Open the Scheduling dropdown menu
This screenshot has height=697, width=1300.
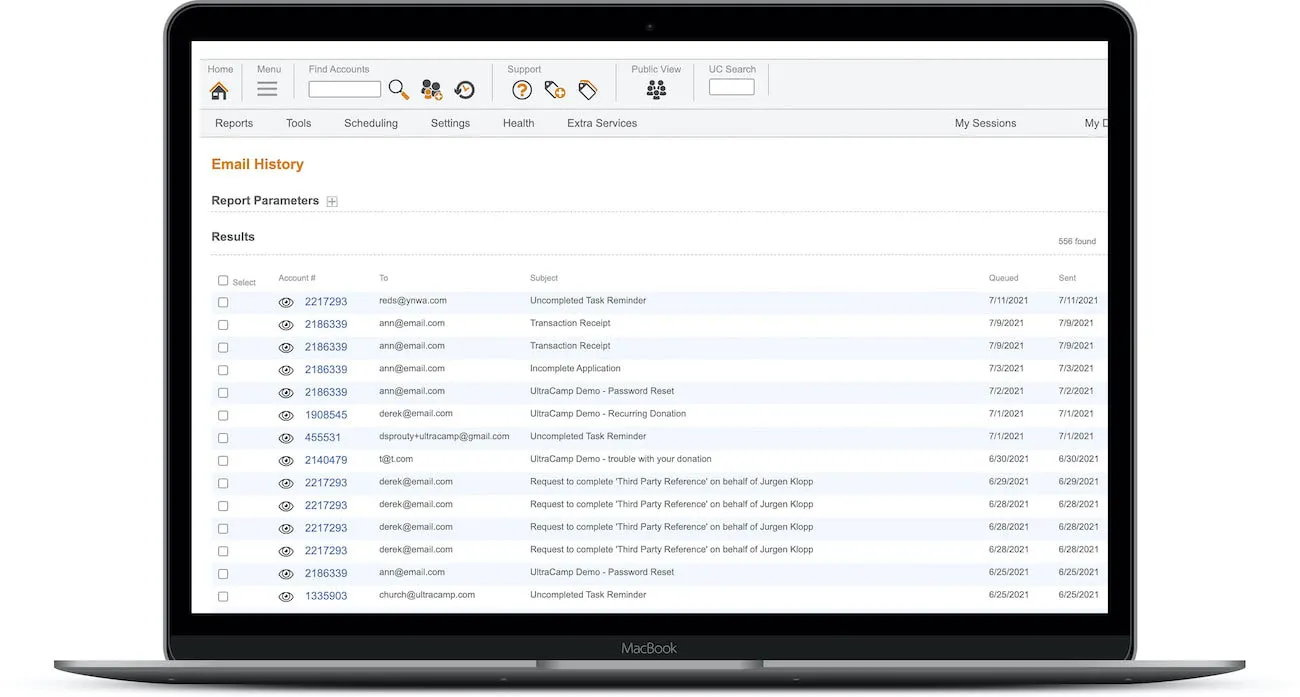tap(371, 123)
